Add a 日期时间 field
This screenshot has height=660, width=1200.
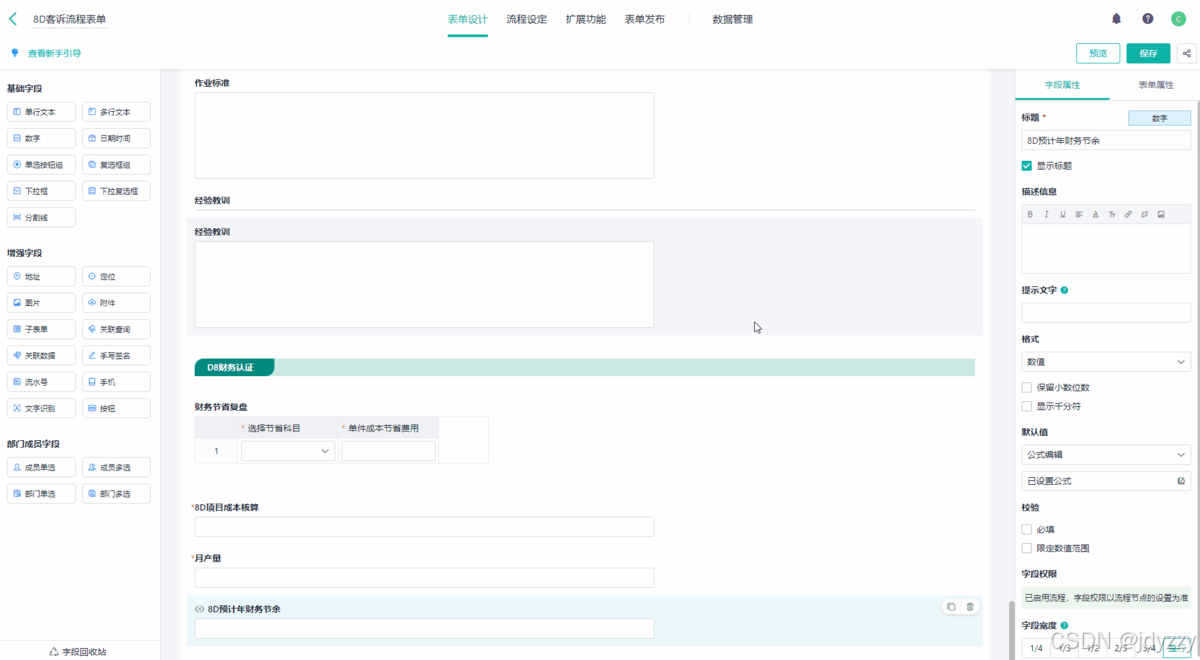pyautogui.click(x=116, y=138)
